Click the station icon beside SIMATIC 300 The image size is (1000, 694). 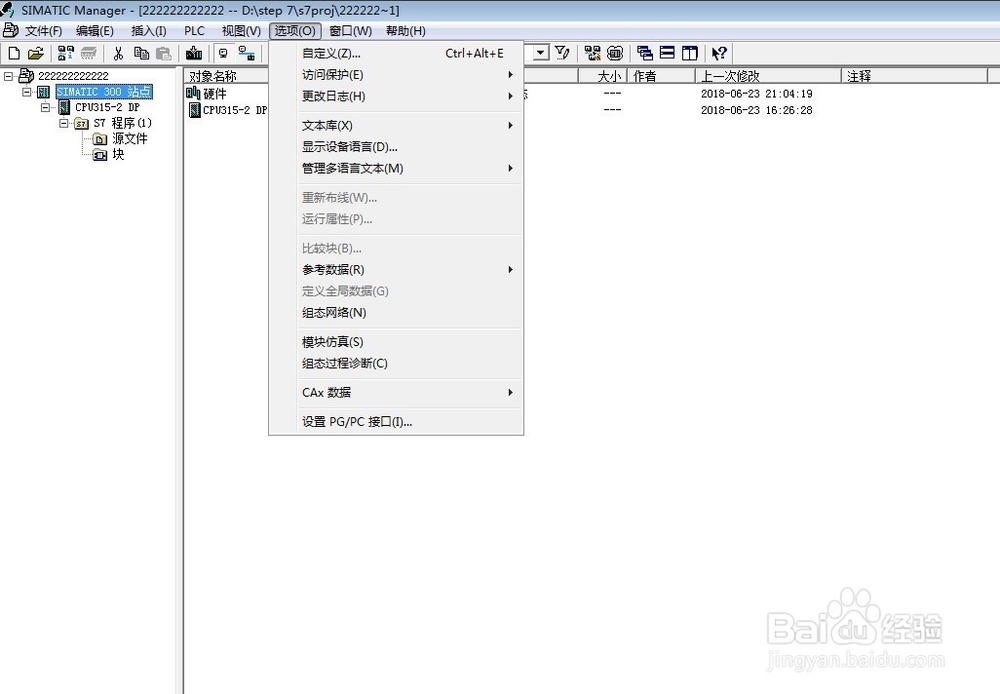[x=43, y=92]
